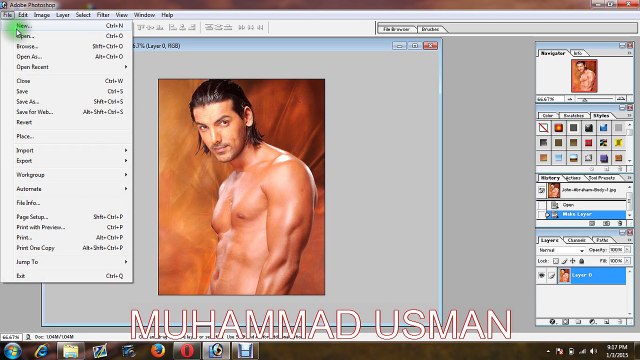Click the volume icon in system tray
The width and height of the screenshot is (640, 360).
click(x=593, y=351)
